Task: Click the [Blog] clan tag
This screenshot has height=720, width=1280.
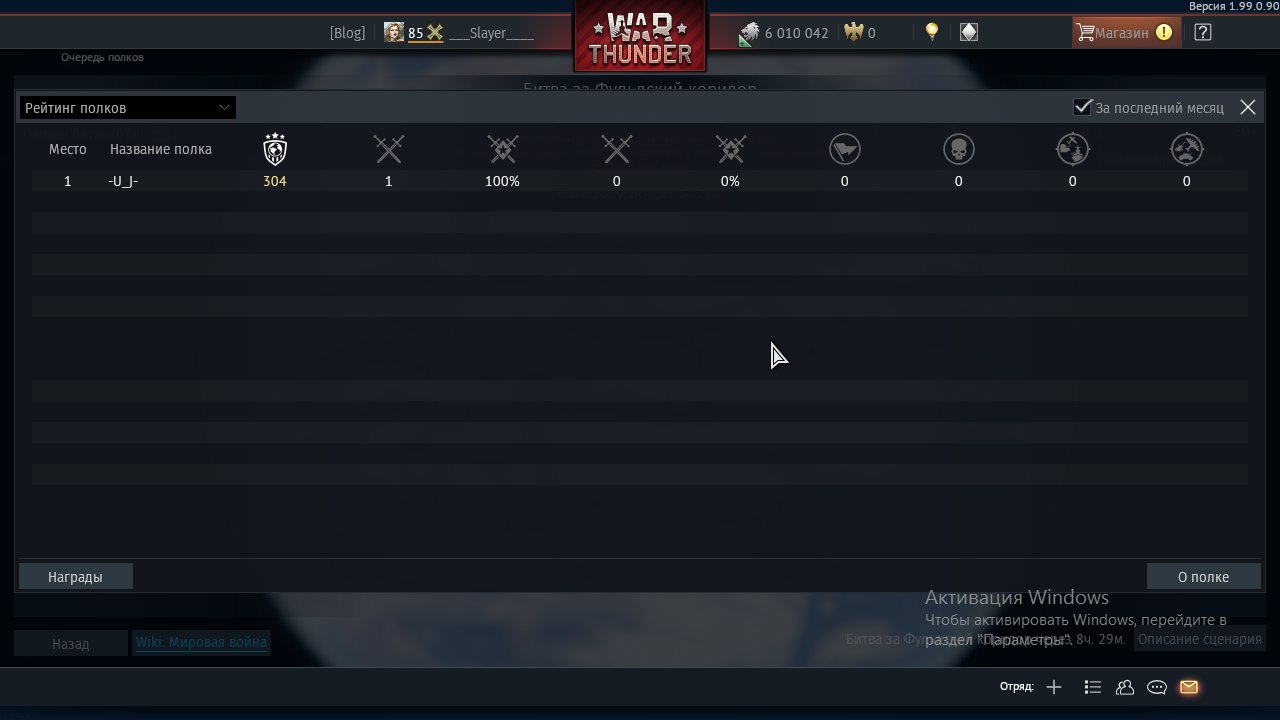Action: click(348, 33)
